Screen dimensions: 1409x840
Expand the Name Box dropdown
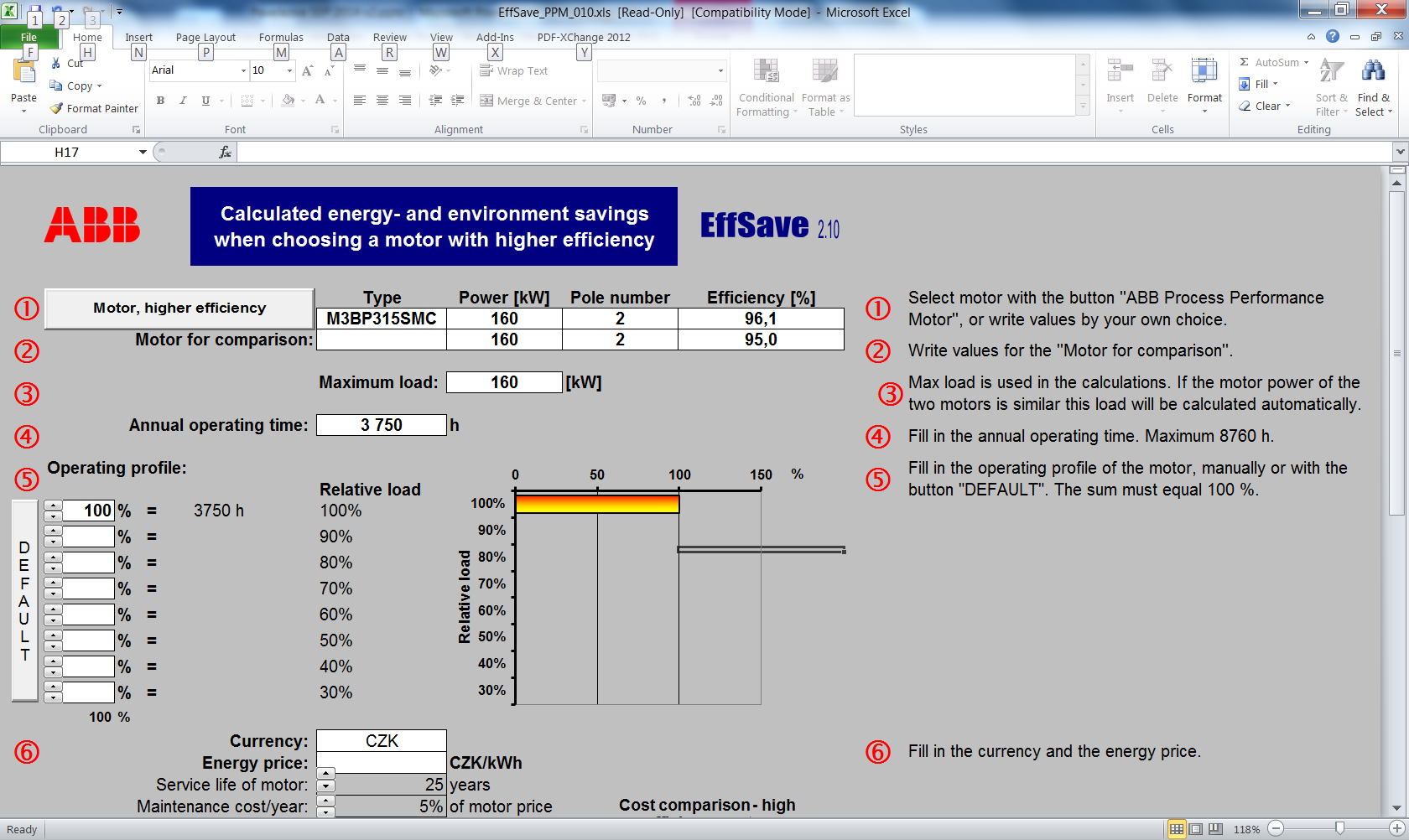click(x=143, y=152)
